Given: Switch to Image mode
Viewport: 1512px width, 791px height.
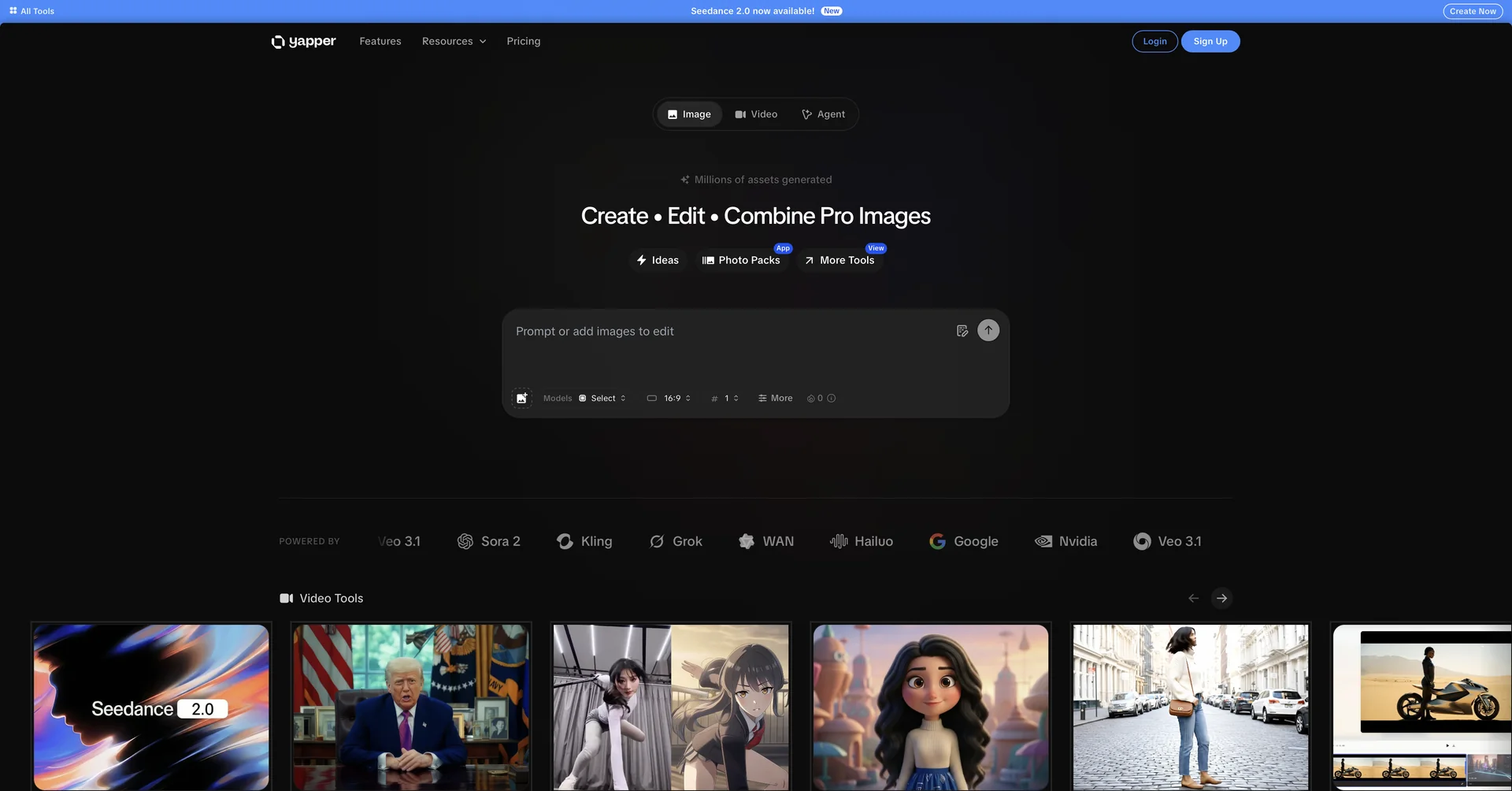Looking at the screenshot, I should [x=689, y=114].
